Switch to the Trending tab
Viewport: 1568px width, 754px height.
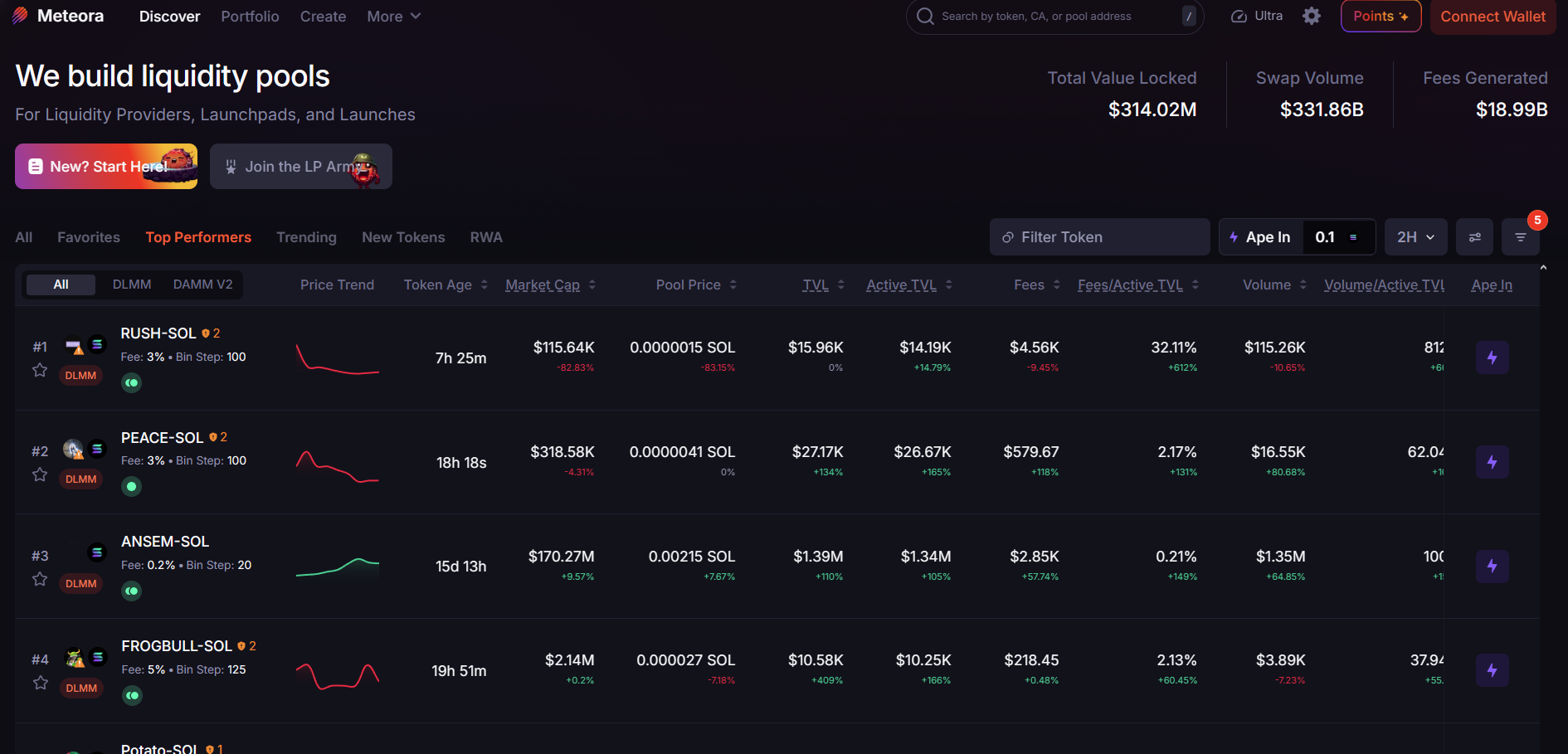coord(306,237)
